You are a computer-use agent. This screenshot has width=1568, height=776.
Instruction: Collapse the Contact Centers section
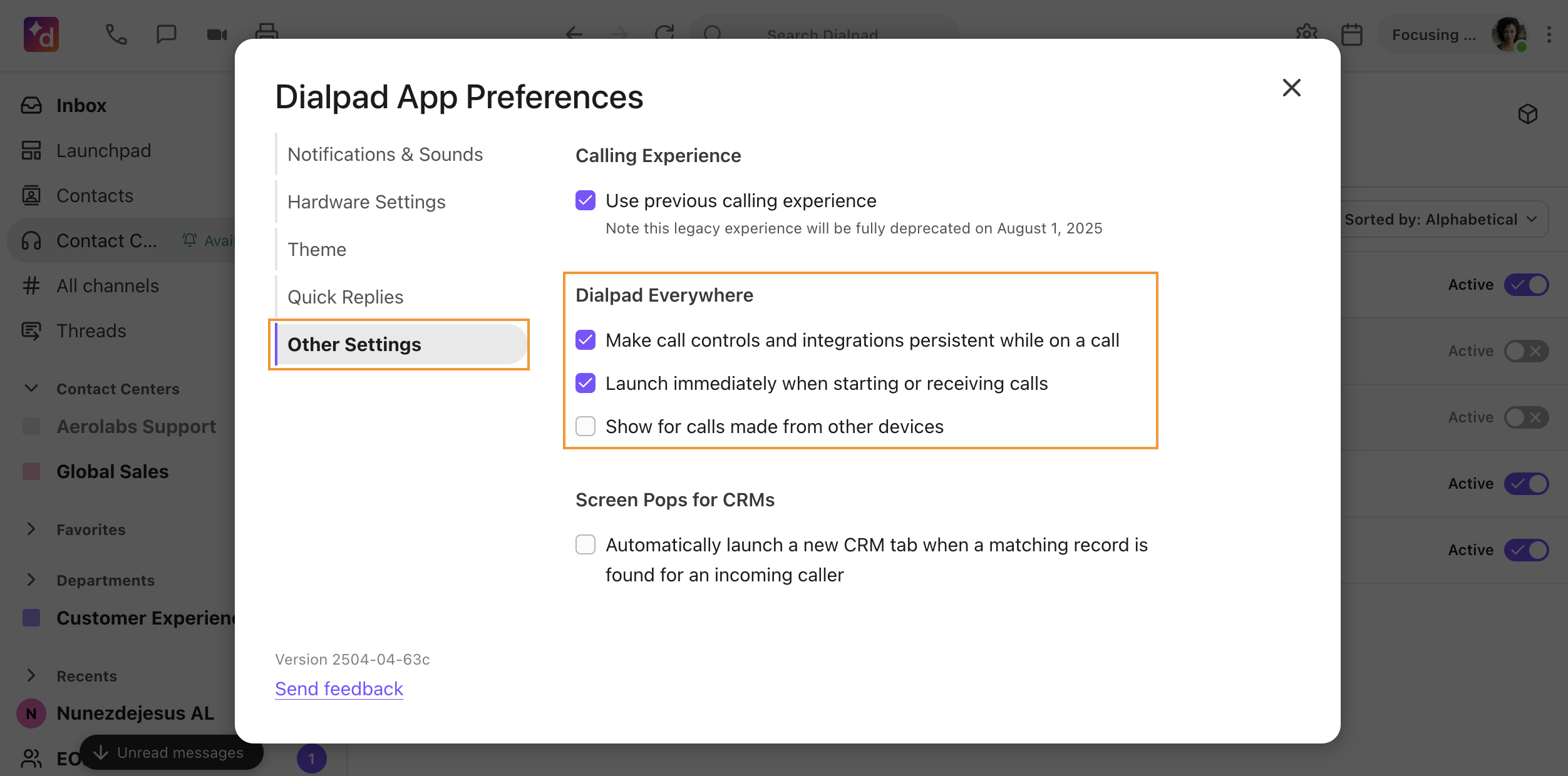coord(31,389)
